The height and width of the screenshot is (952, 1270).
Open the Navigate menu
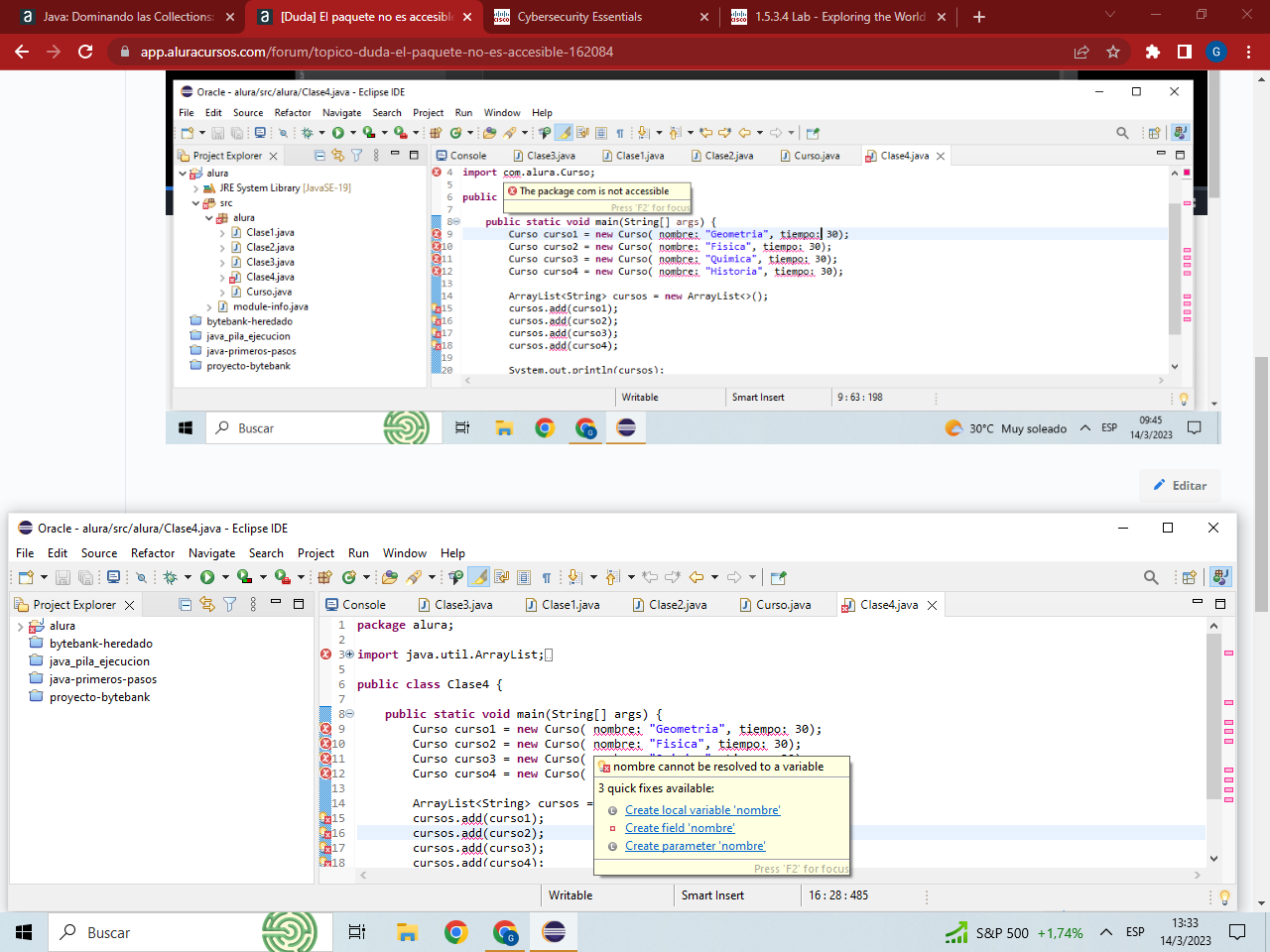point(212,553)
